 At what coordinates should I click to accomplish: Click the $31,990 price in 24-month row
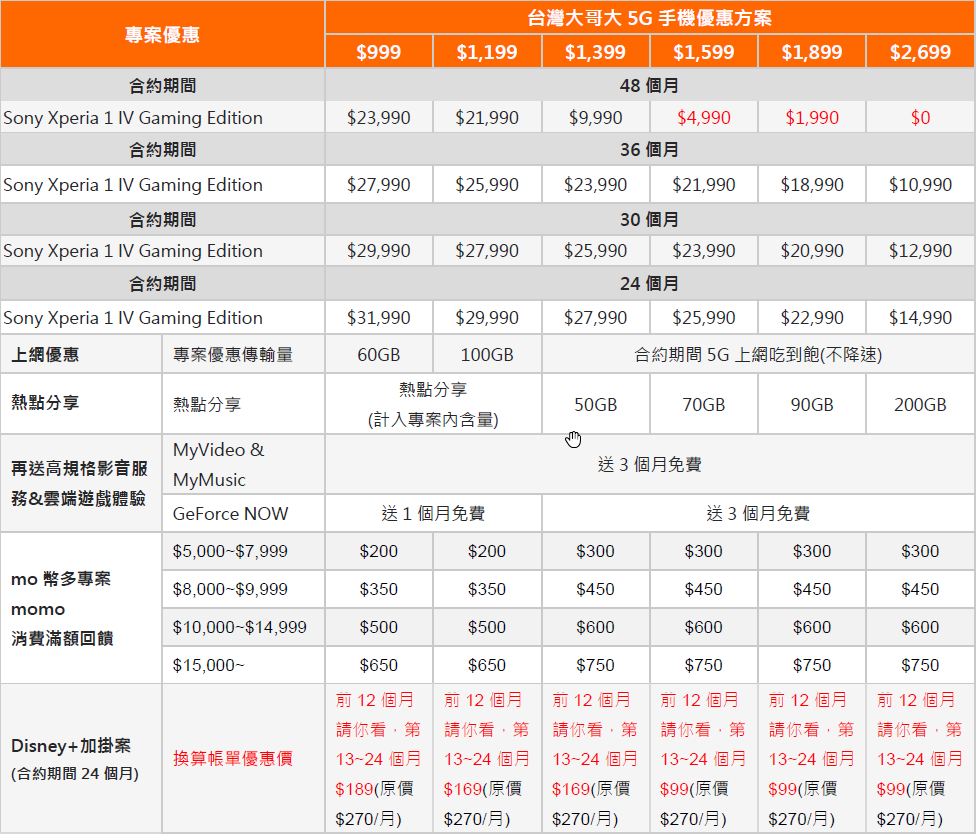(x=378, y=318)
